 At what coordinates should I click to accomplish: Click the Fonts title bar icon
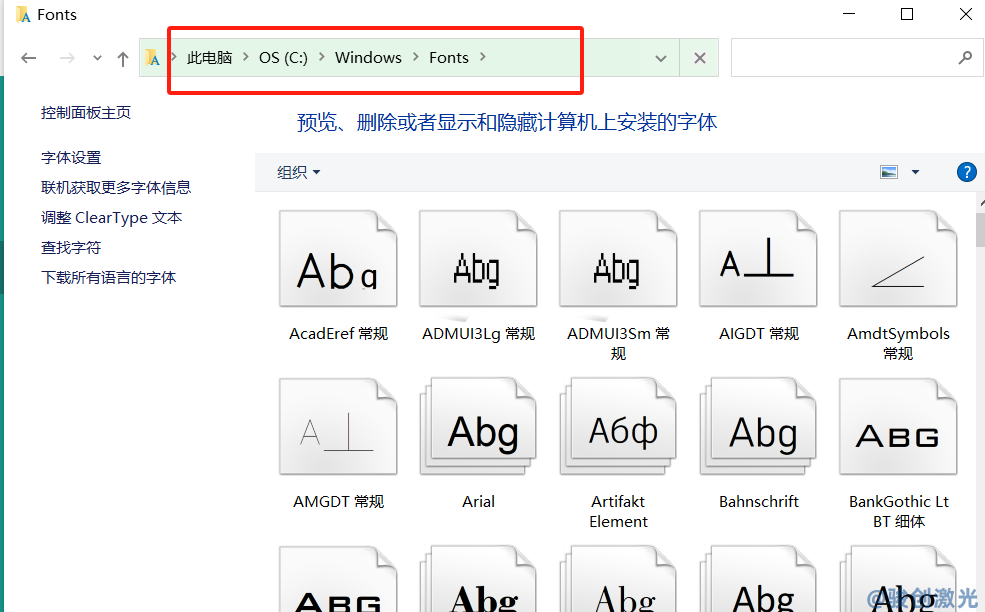click(x=23, y=14)
